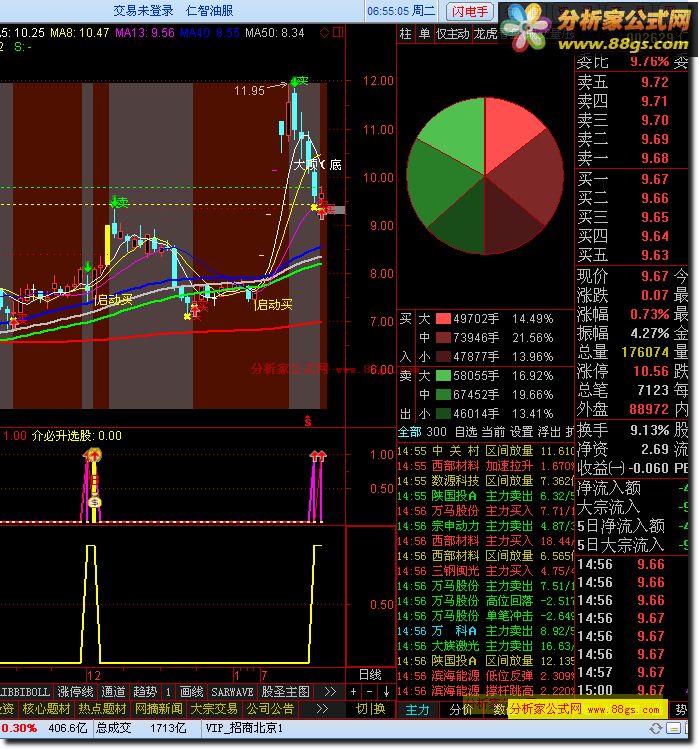Click 浮出 in the alert filter bar

tap(549, 432)
